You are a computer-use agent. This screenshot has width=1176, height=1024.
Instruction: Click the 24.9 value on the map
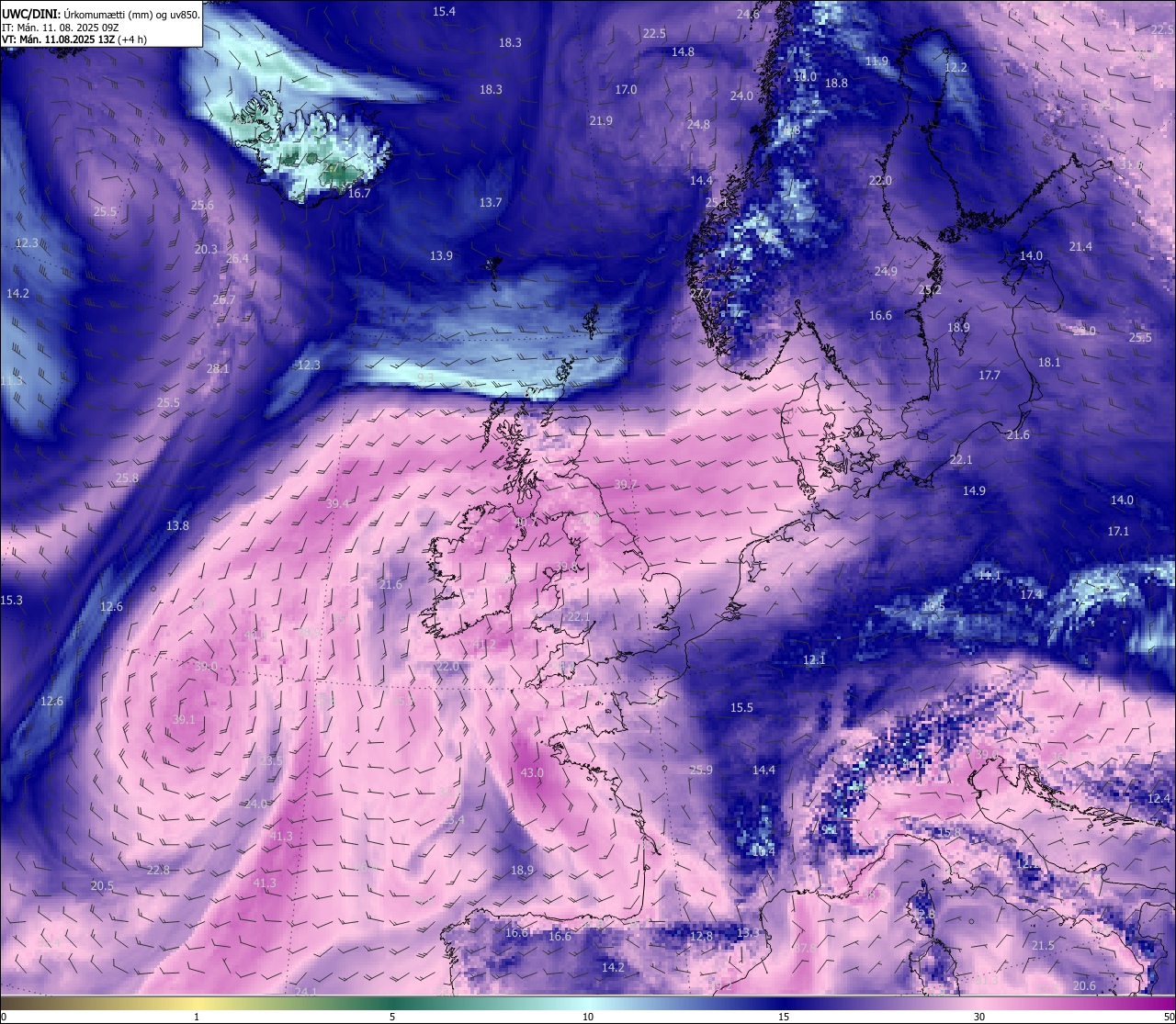coord(885,271)
